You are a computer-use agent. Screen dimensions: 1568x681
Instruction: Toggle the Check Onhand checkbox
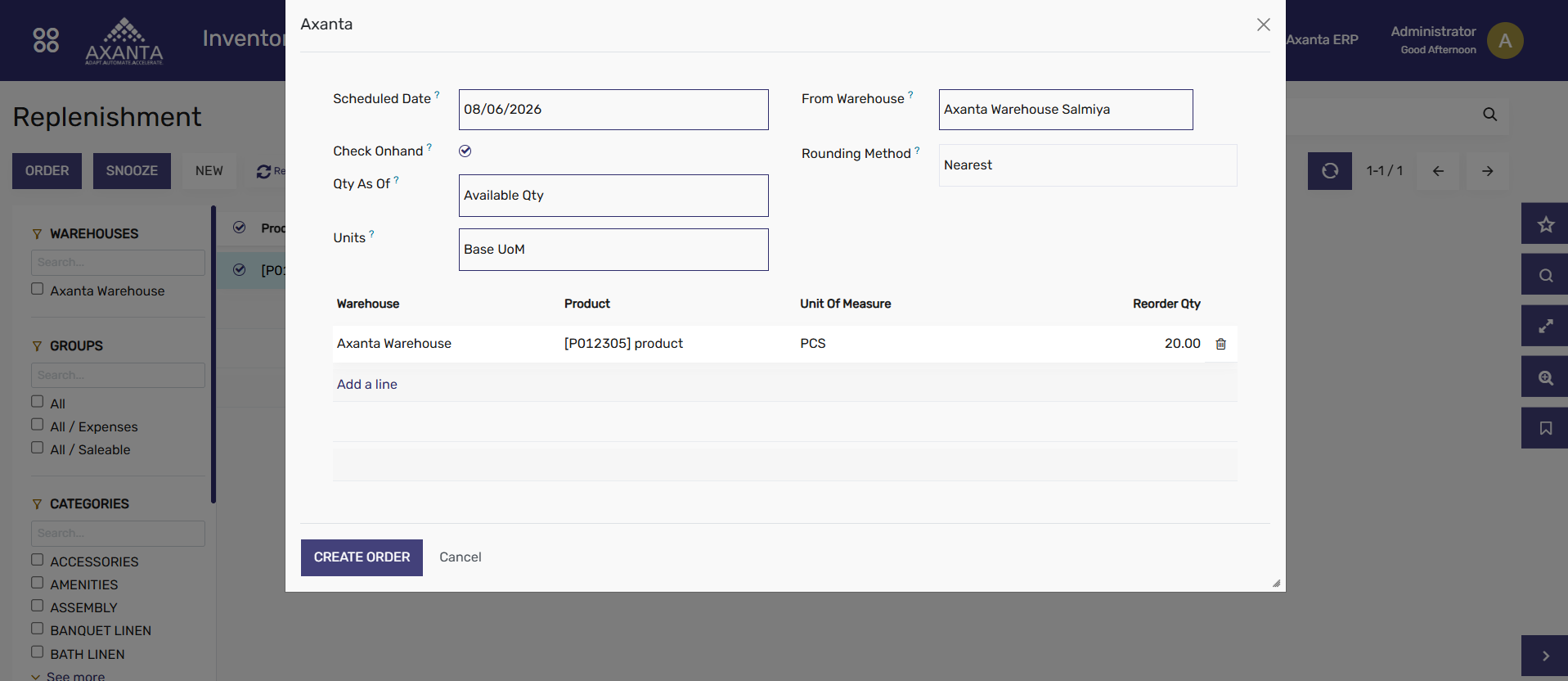coord(465,151)
